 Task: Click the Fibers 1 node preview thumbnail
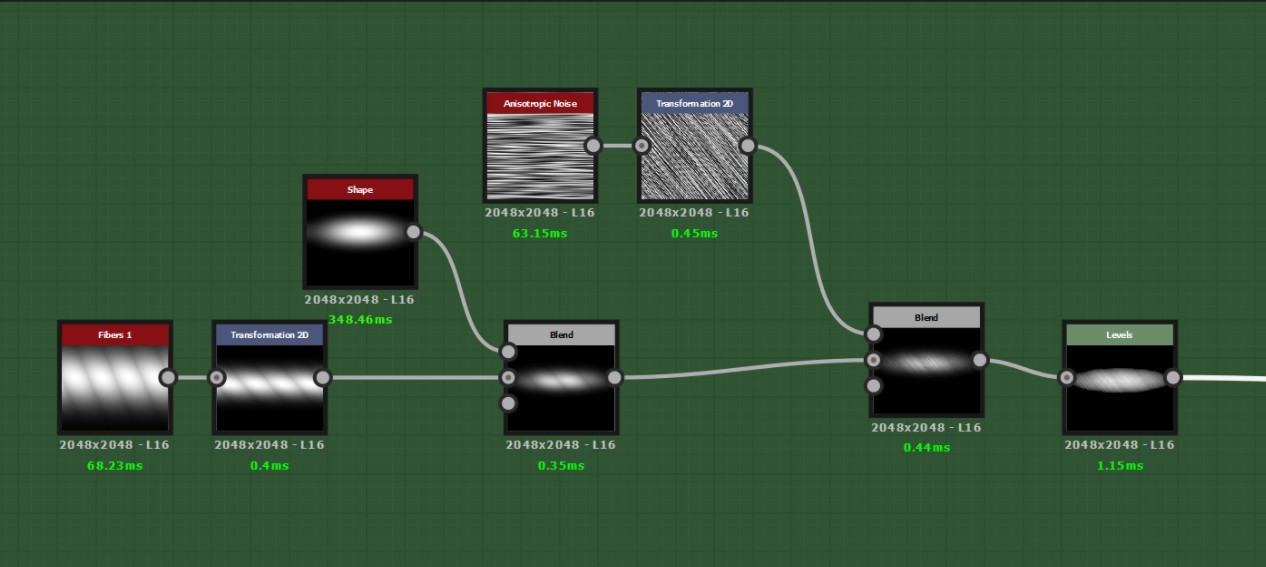[x=115, y=388]
